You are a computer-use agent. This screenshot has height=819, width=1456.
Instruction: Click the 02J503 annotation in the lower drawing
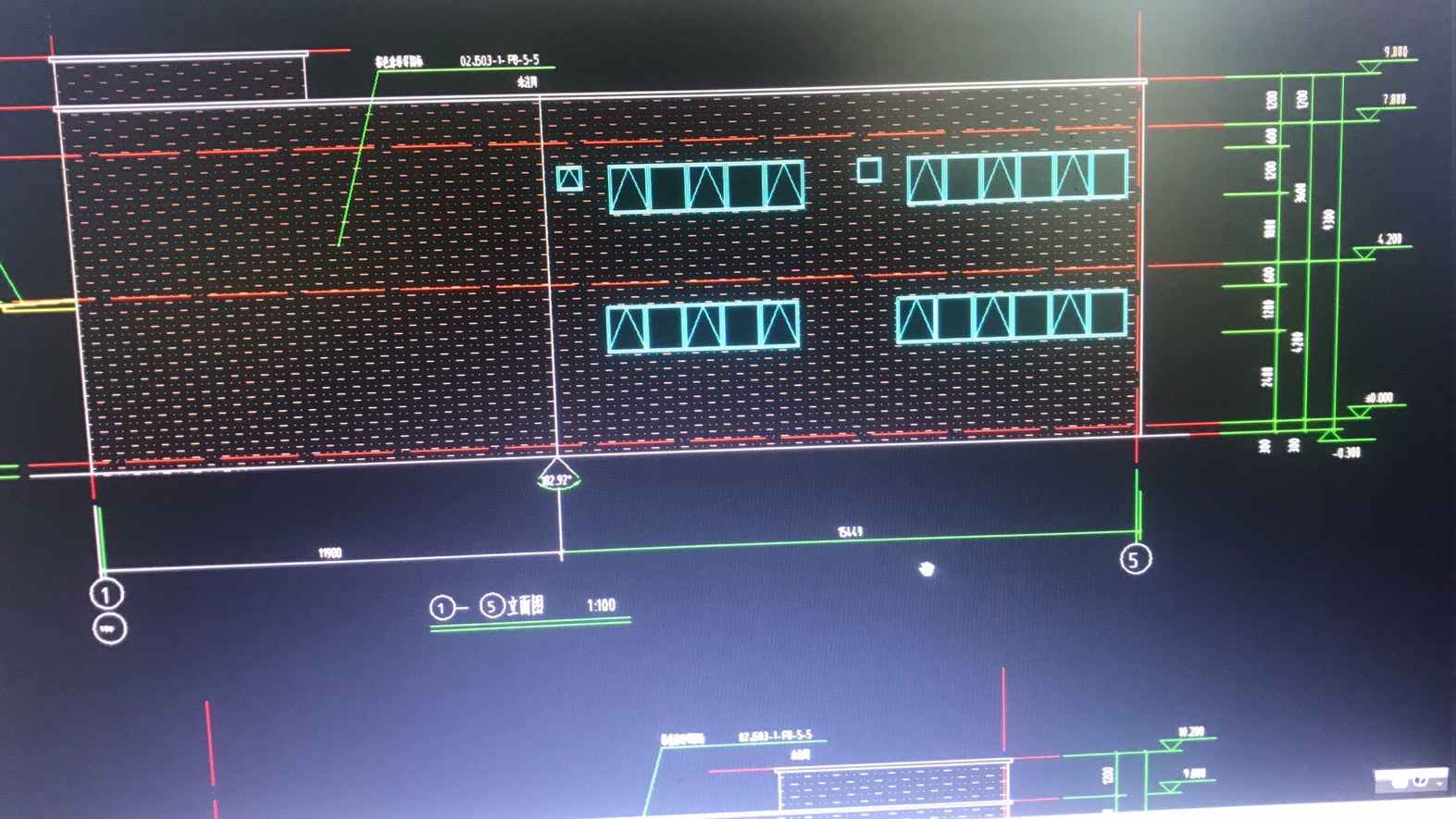coord(775,737)
